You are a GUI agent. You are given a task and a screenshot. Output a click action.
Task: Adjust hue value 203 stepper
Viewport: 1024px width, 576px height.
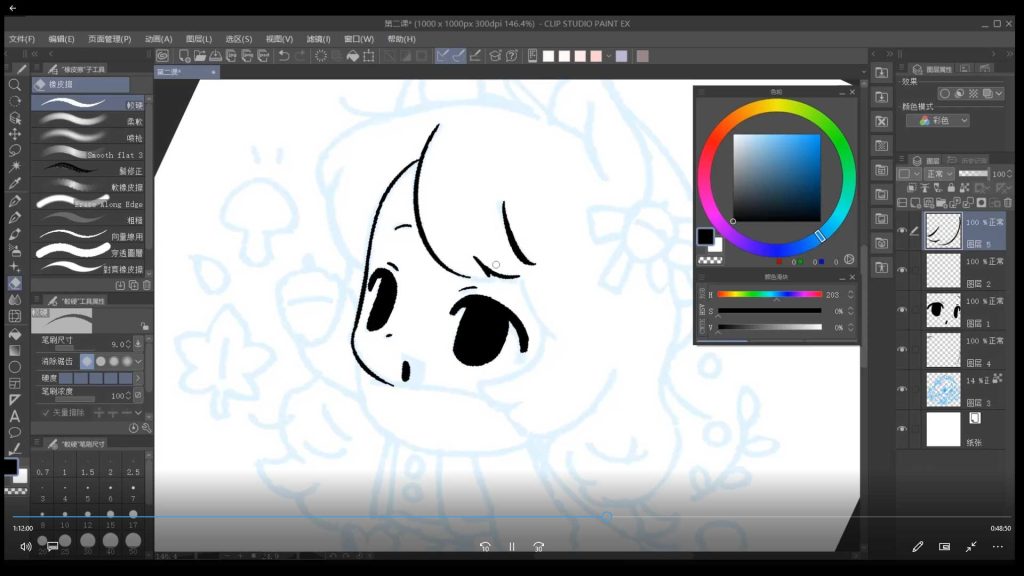[x=850, y=295]
